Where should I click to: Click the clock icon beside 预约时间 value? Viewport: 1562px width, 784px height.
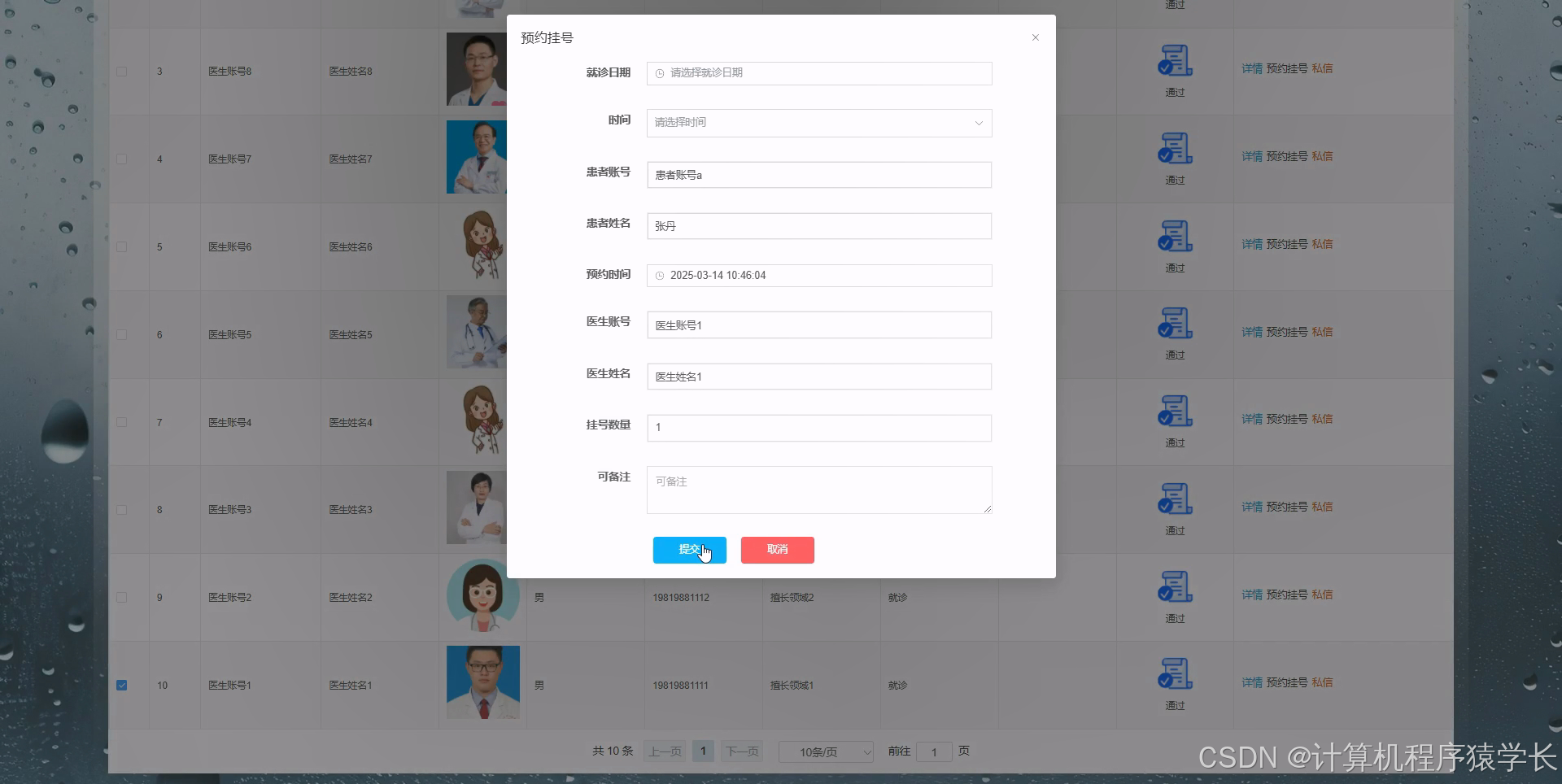tap(659, 276)
